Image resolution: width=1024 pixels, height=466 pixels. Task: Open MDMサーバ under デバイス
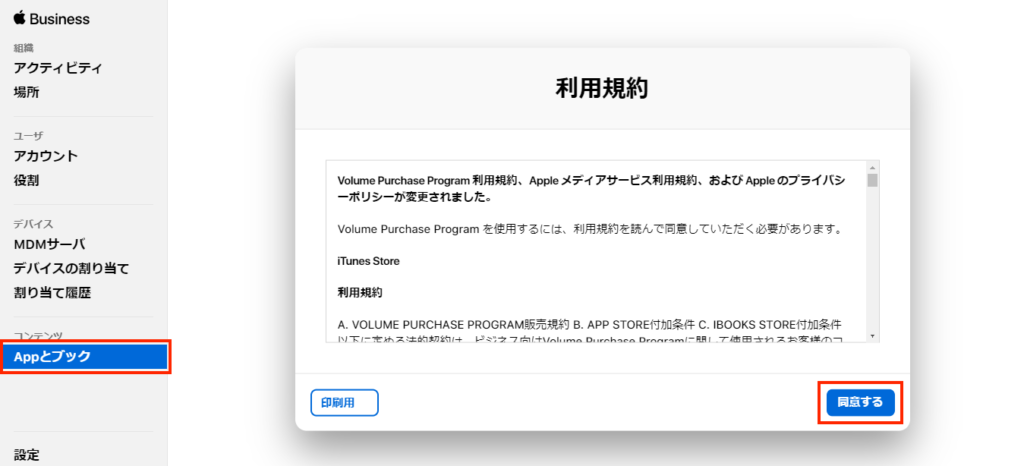pos(49,245)
